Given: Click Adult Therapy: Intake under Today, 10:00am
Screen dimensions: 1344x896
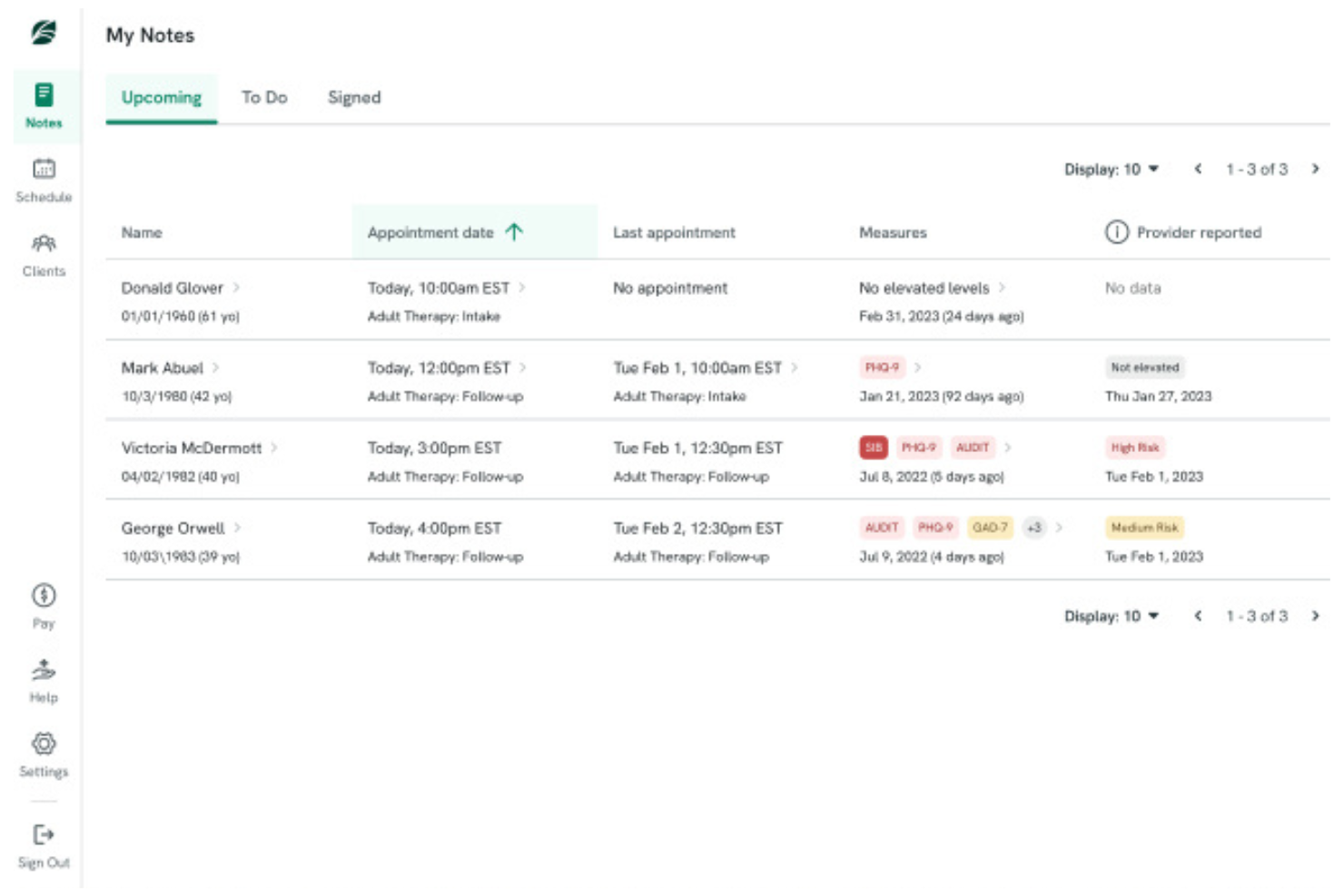Looking at the screenshot, I should 433,316.
